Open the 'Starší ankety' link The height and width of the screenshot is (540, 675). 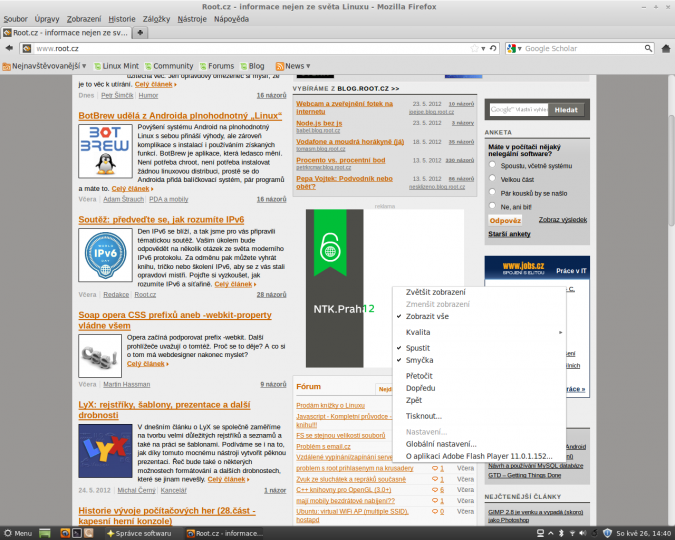pyautogui.click(x=509, y=234)
